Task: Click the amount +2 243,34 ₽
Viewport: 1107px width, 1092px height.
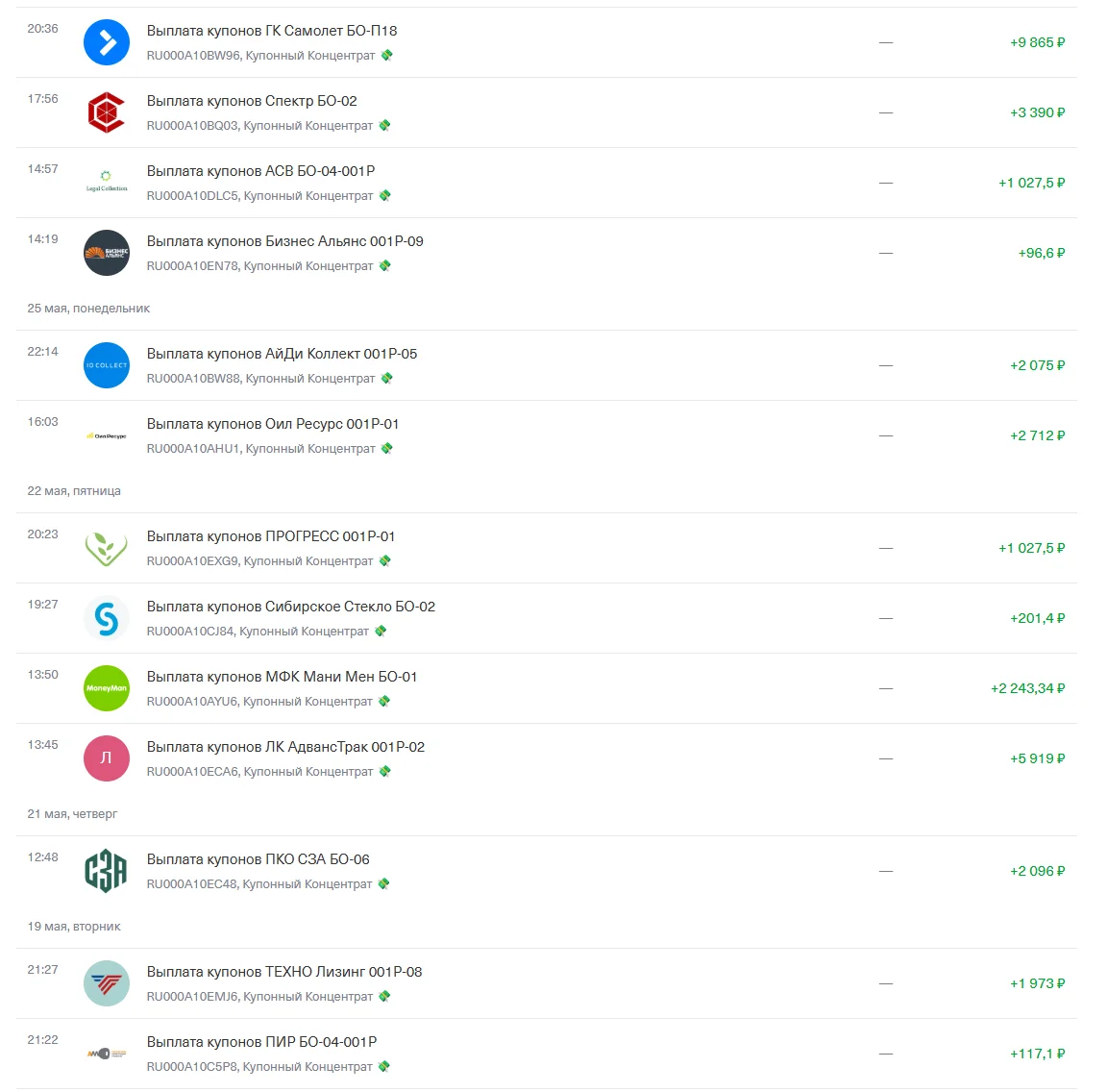Action: 1027,688
